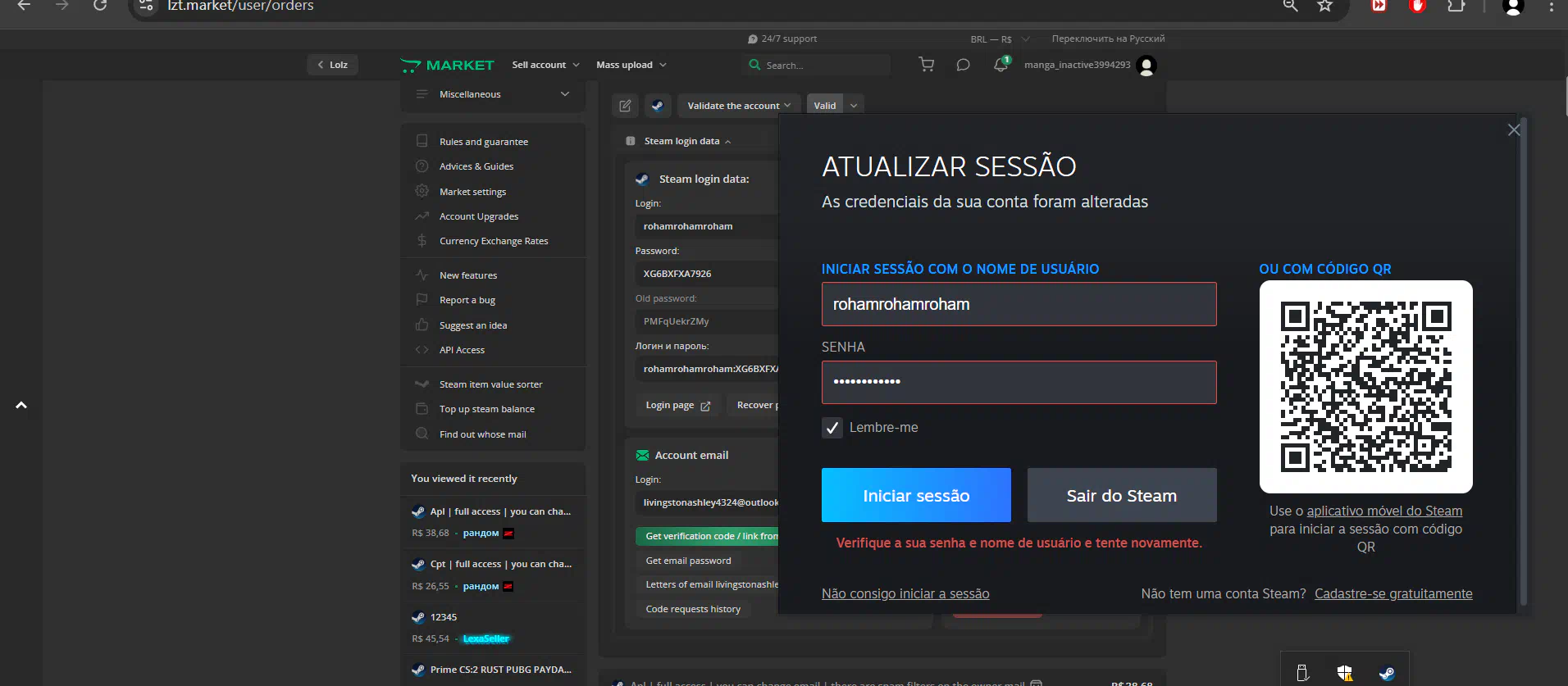This screenshot has width=1568, height=686.
Task: Open the chat messages bubble icon
Action: [963, 65]
